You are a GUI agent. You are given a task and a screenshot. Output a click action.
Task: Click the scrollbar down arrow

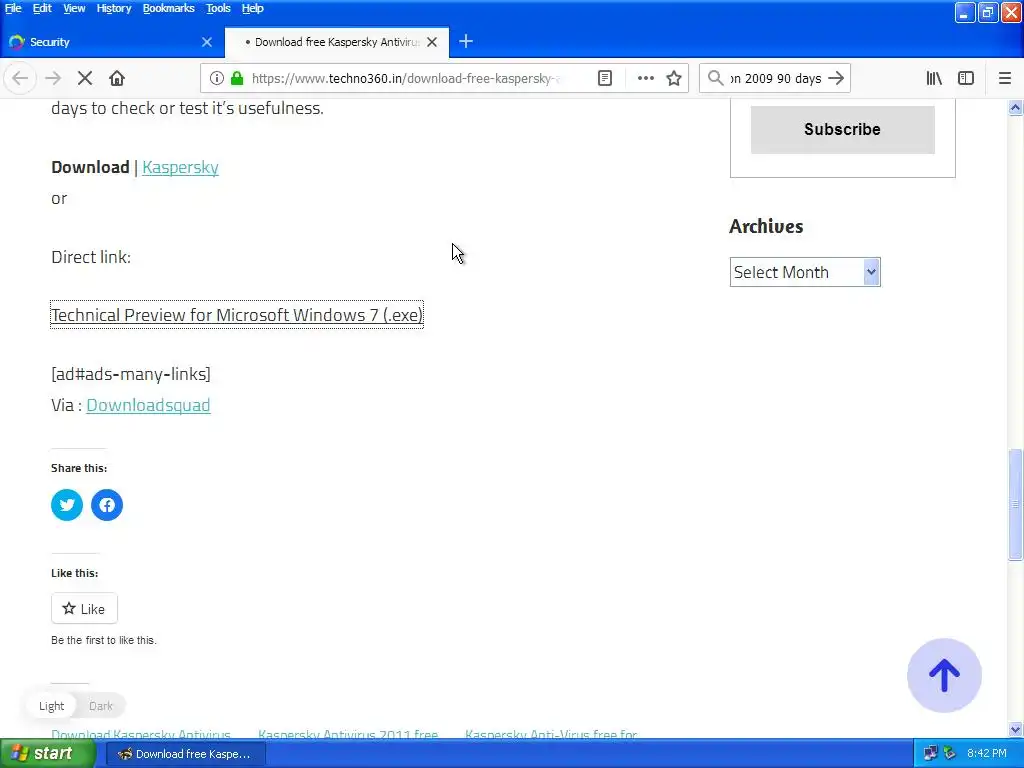(1015, 729)
